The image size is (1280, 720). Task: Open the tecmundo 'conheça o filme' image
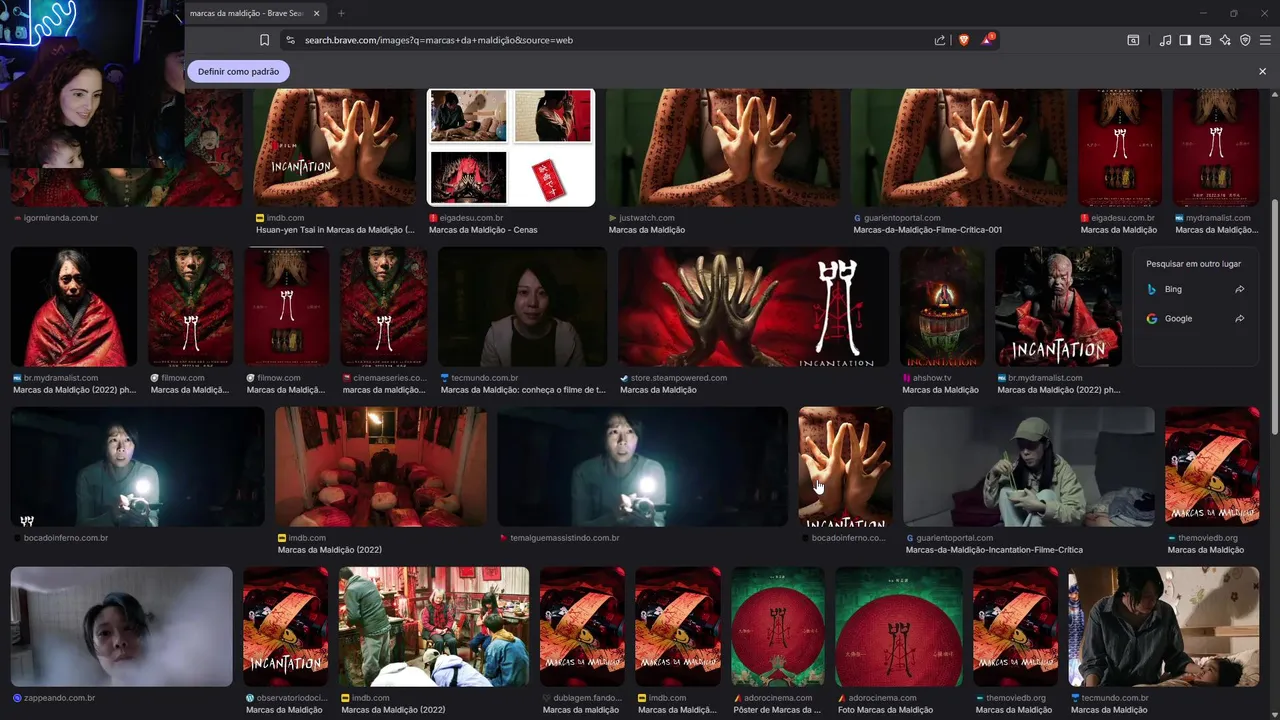coord(523,307)
